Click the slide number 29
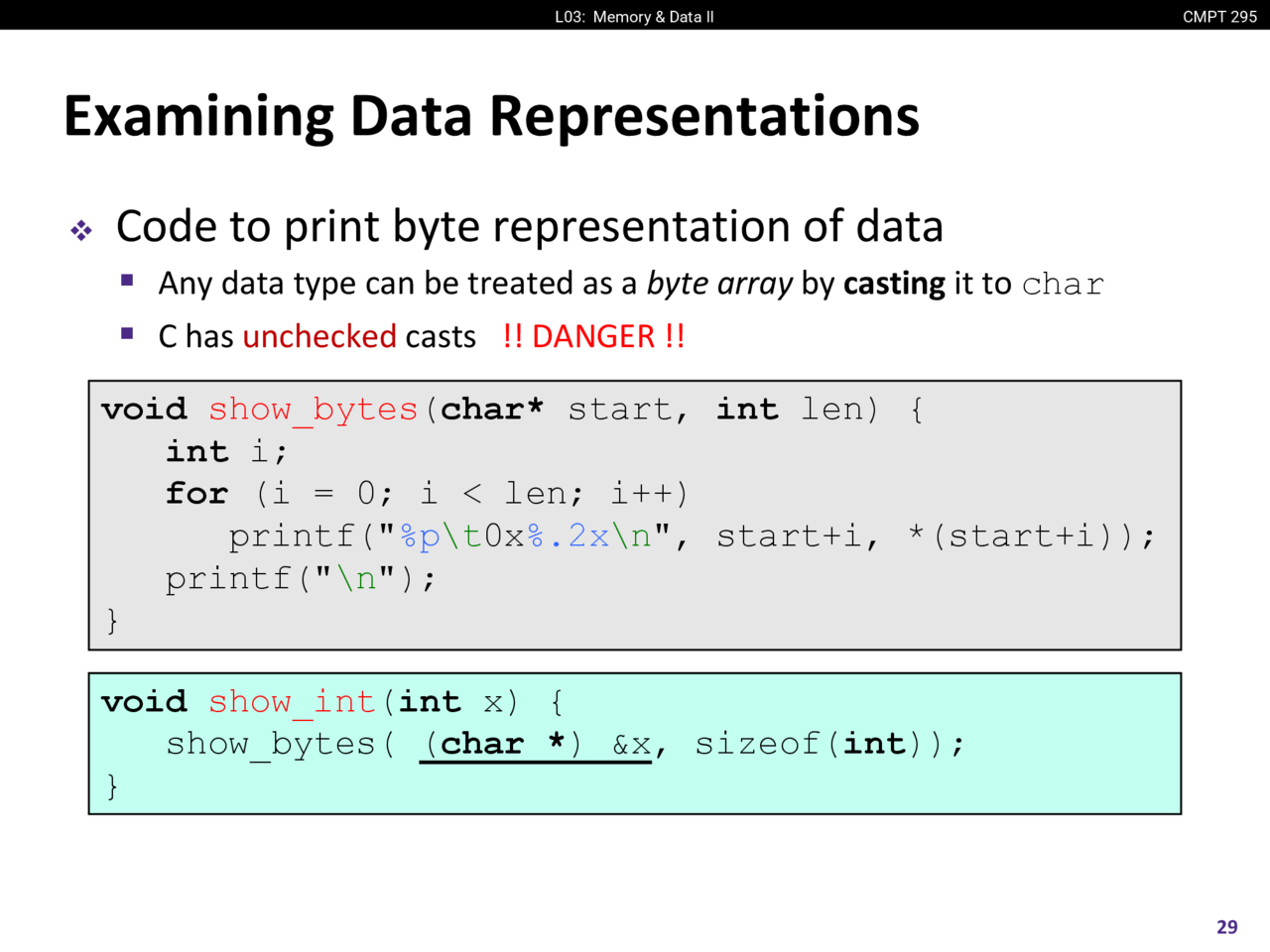The height and width of the screenshot is (952, 1270). 1226,927
